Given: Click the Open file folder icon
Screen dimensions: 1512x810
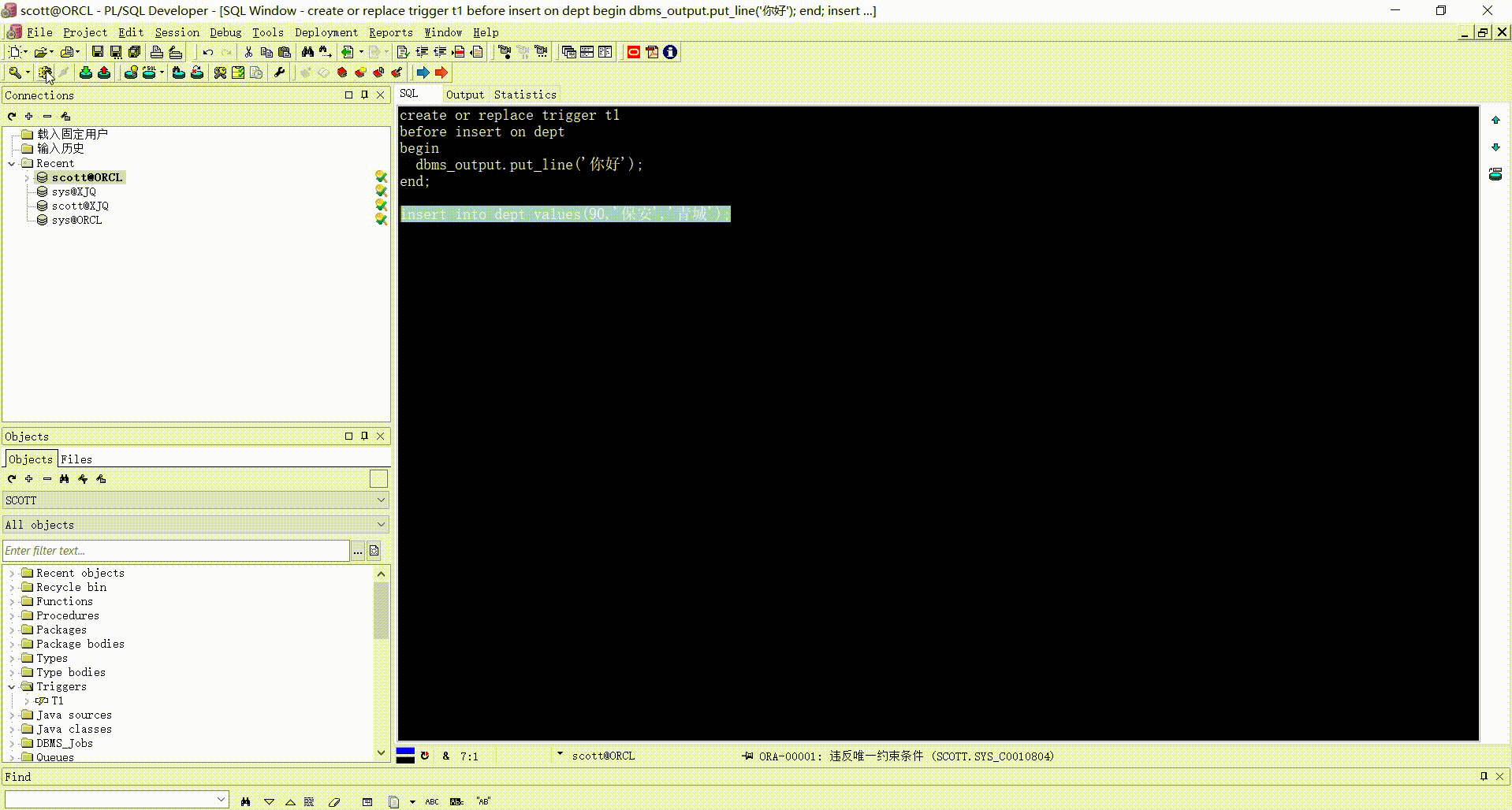Looking at the screenshot, I should (x=41, y=52).
